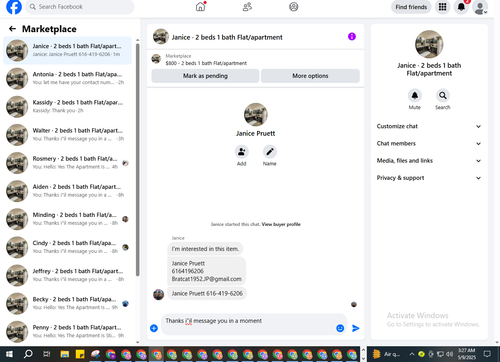Open the emoji picker
This screenshot has height=362, width=500.
(x=340, y=328)
